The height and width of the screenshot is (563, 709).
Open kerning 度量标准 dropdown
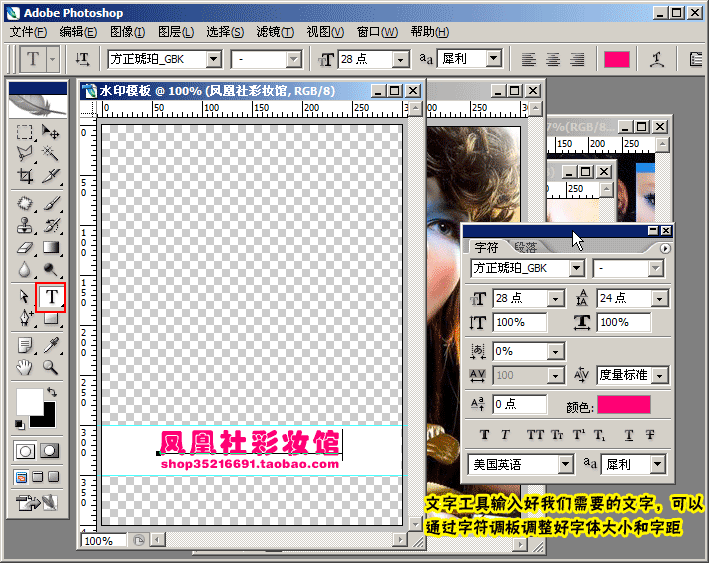660,375
